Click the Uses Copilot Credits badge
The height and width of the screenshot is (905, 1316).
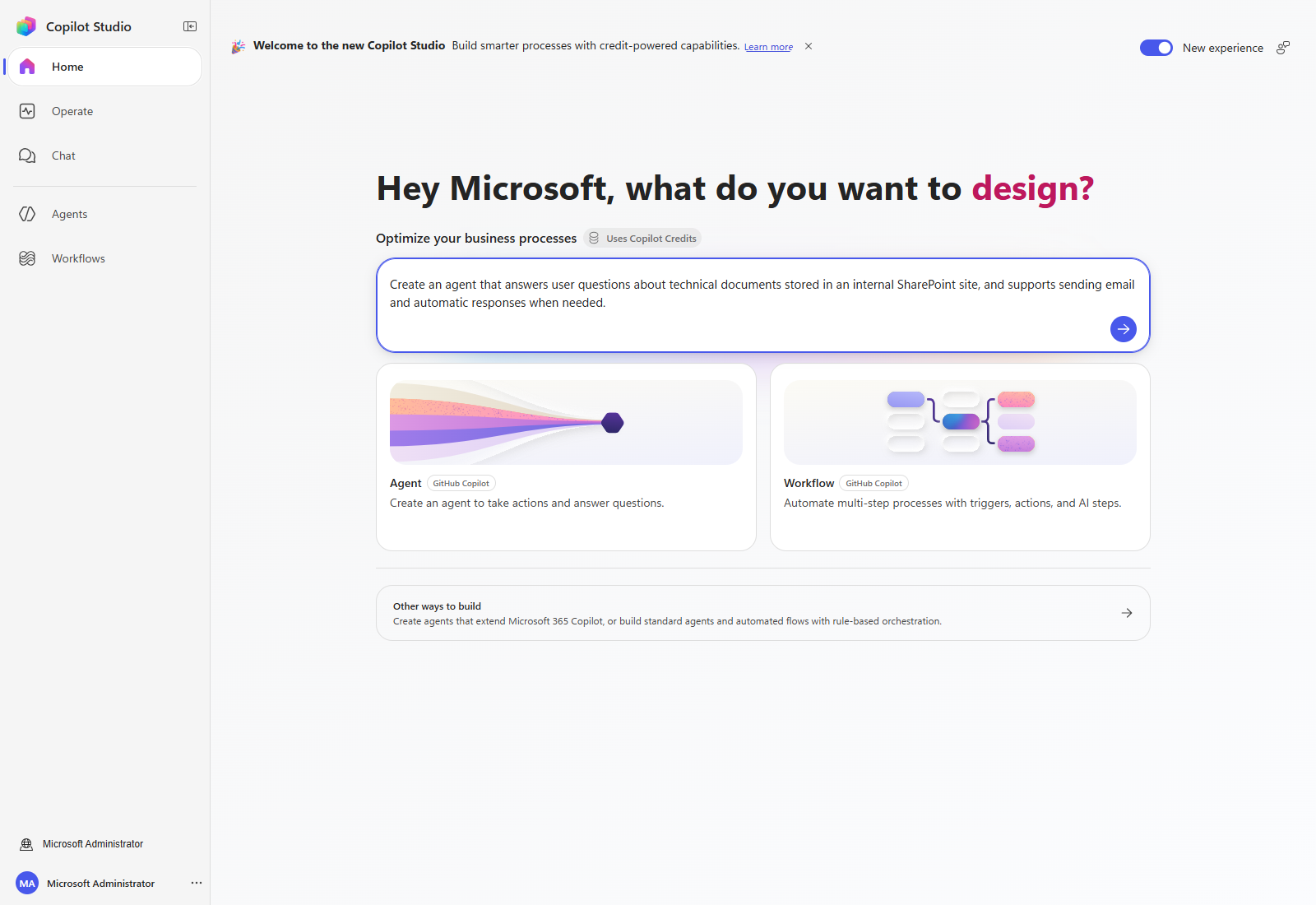642,239
